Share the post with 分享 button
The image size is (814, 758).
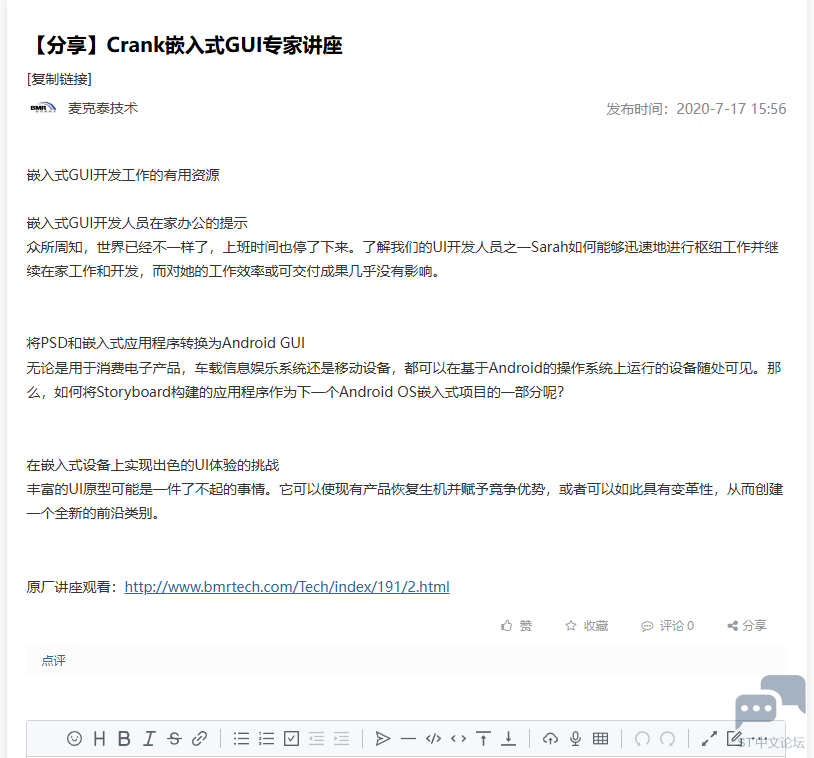coord(747,626)
